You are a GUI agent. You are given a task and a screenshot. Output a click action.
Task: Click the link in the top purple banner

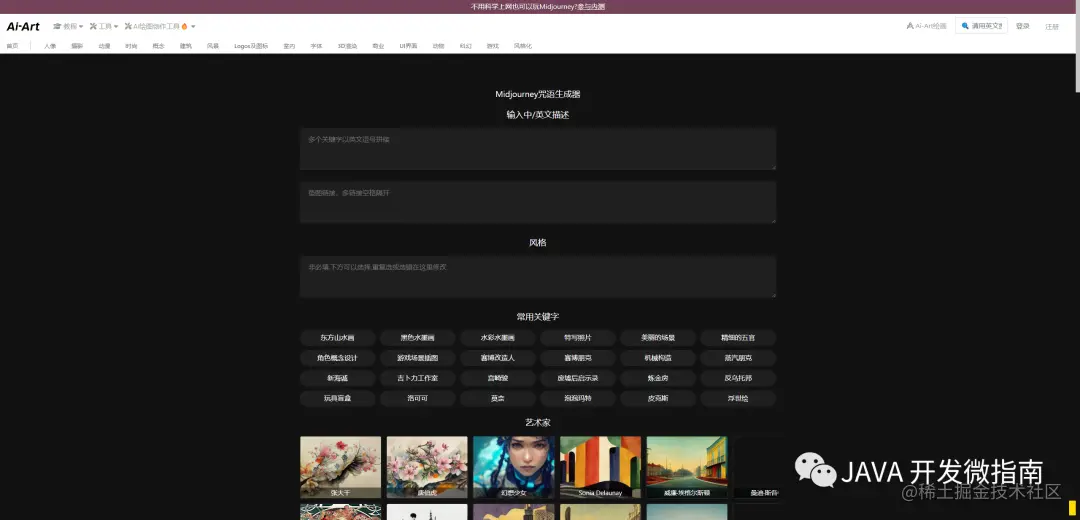coord(591,7)
